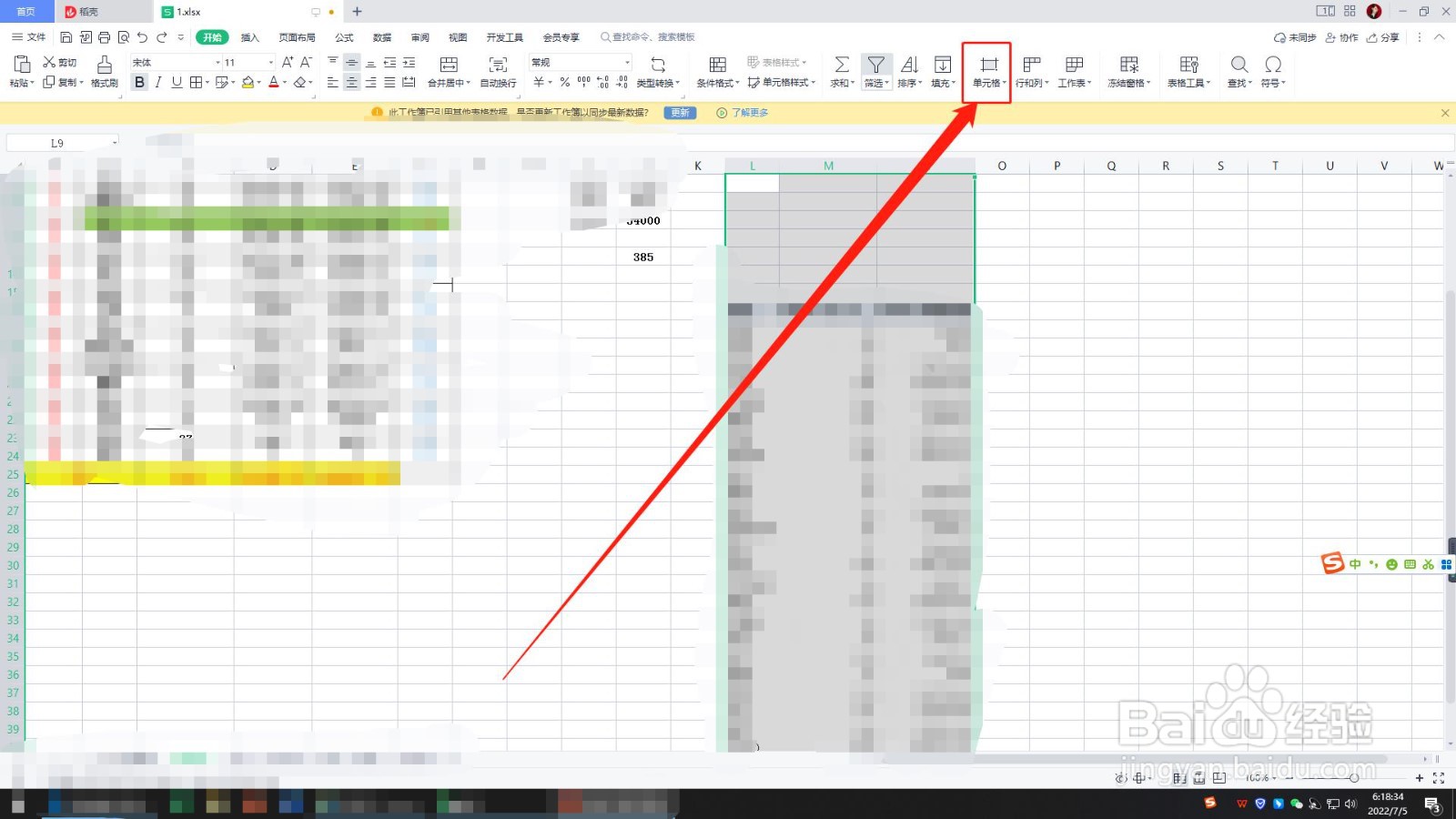The height and width of the screenshot is (819, 1456).
Task: Open the zoom percentage dropdown in status bar
Action: 1275,778
